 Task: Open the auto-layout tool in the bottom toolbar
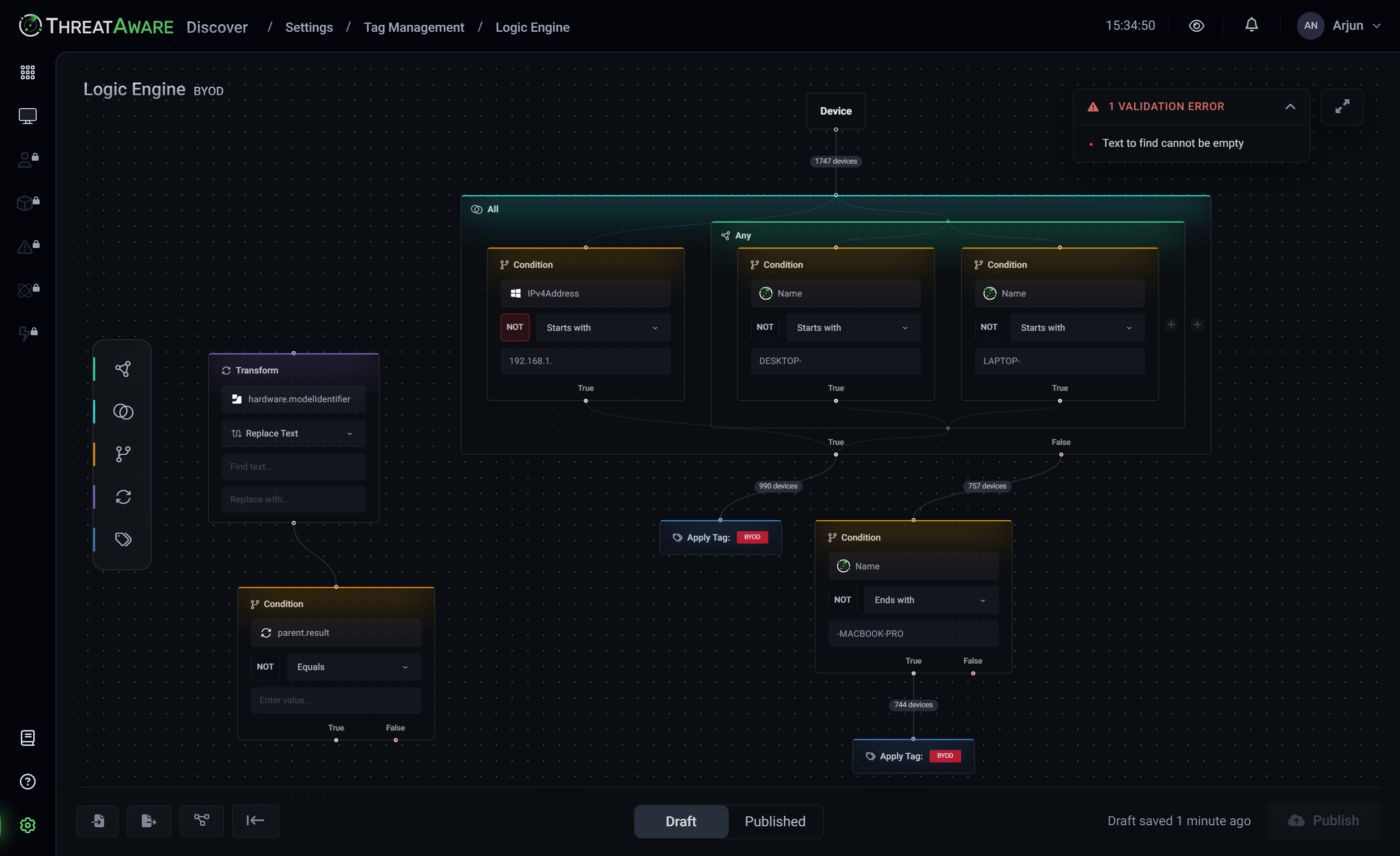(x=202, y=821)
